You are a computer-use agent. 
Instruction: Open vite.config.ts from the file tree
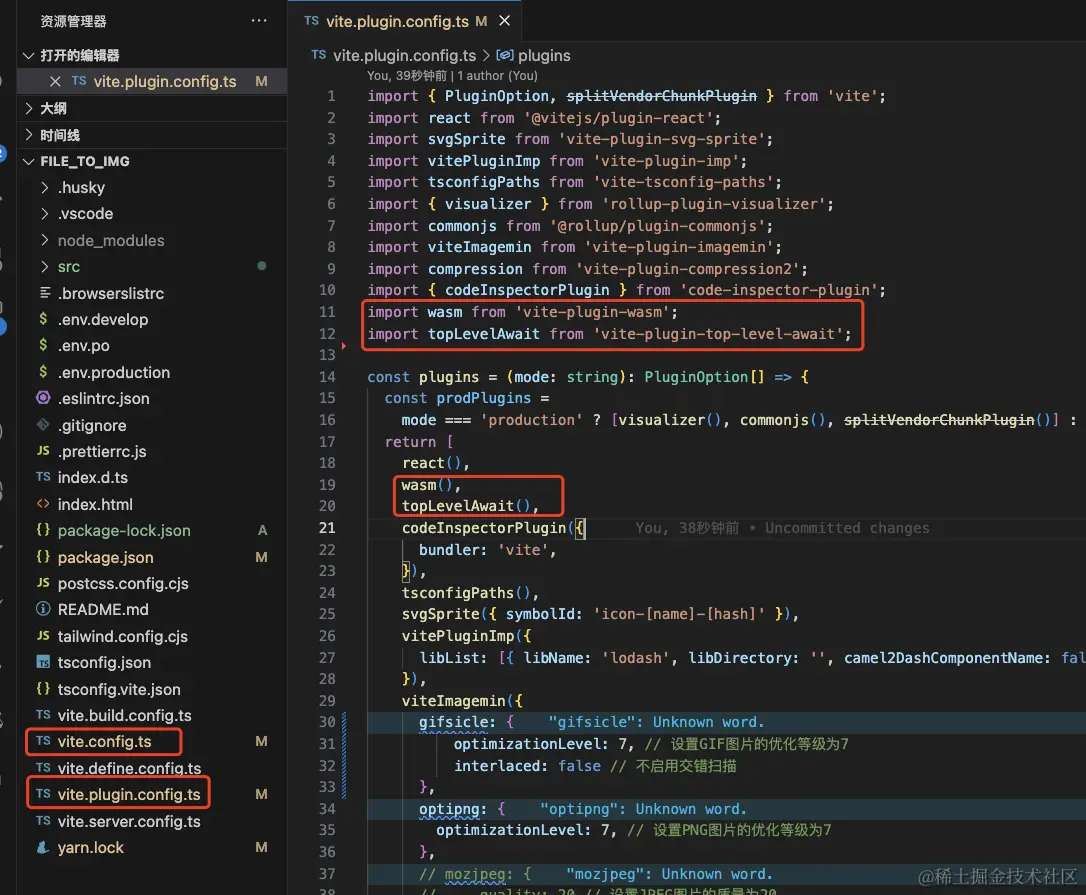coord(104,742)
